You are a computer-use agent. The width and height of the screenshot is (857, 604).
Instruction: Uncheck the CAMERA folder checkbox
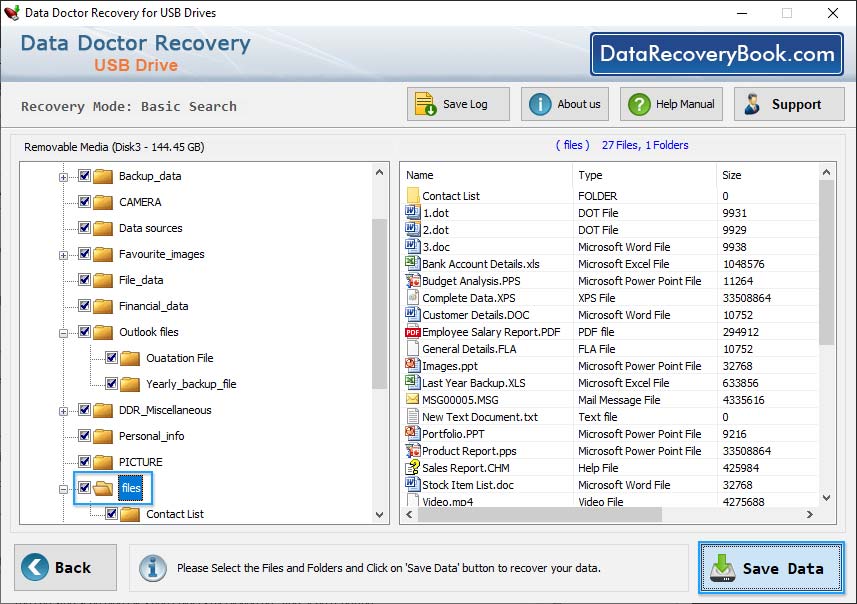(x=84, y=202)
